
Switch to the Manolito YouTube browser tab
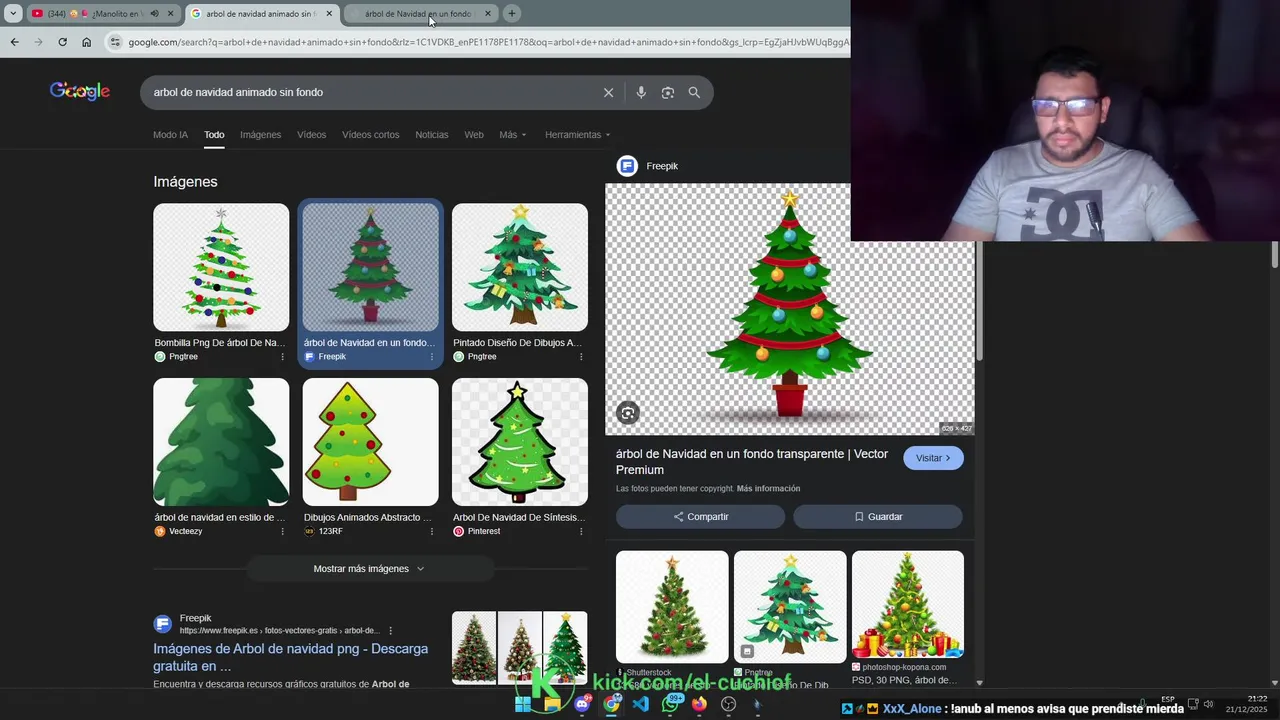pyautogui.click(x=105, y=13)
